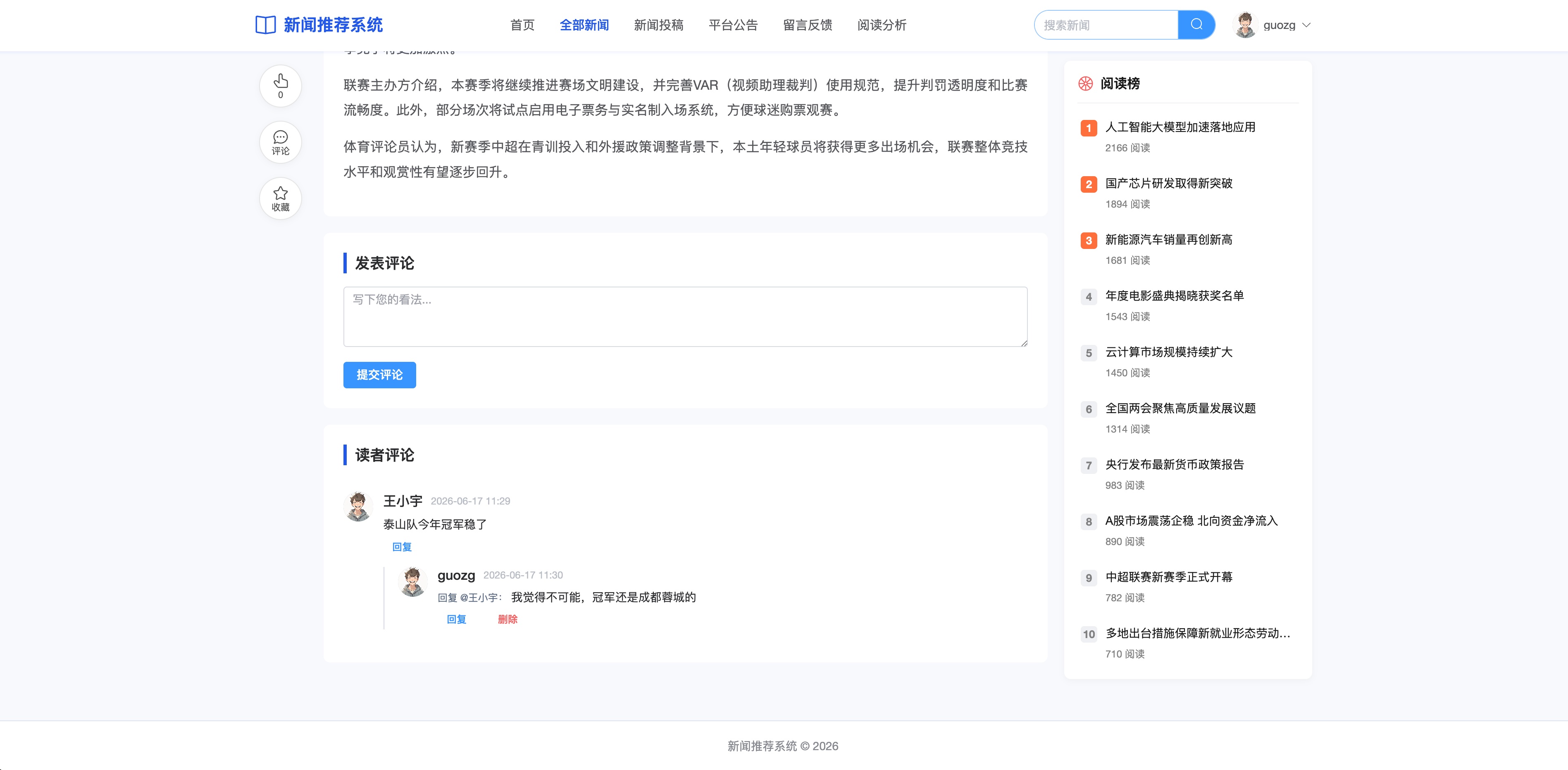Click the @王小宇 mention in reply
The height and width of the screenshot is (770, 1568).
(481, 598)
